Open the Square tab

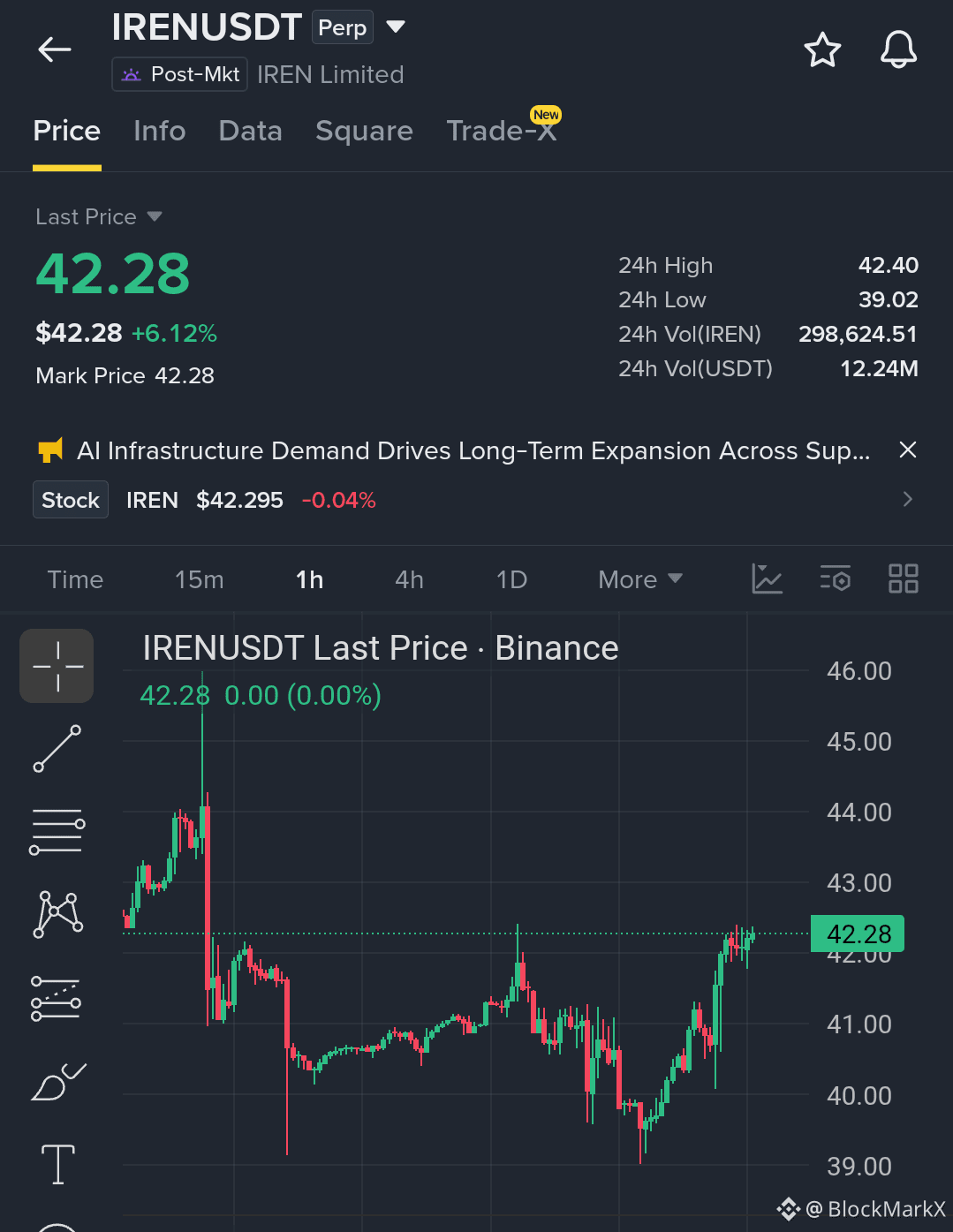[364, 131]
